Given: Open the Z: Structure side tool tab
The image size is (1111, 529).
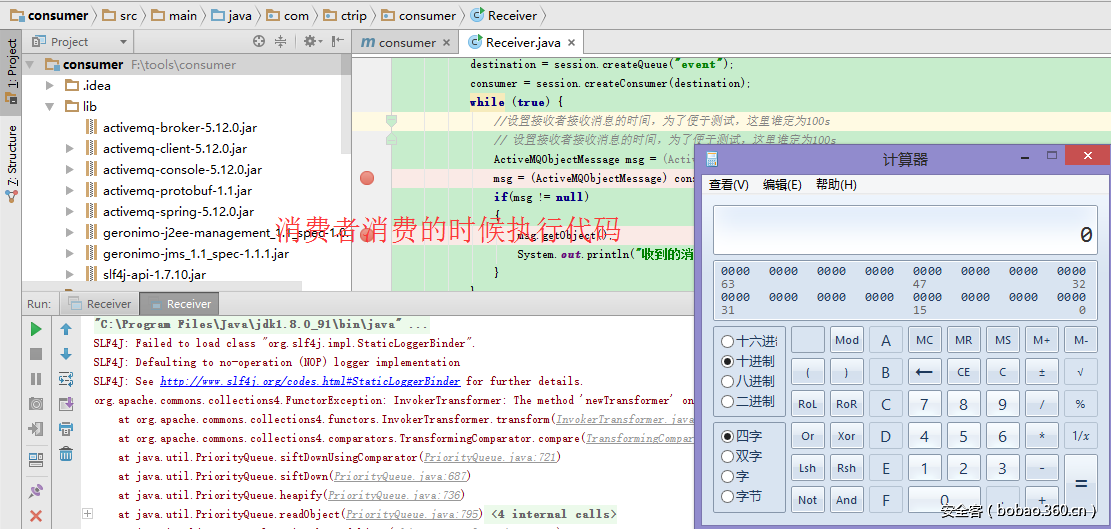Looking at the screenshot, I should 12,164.
